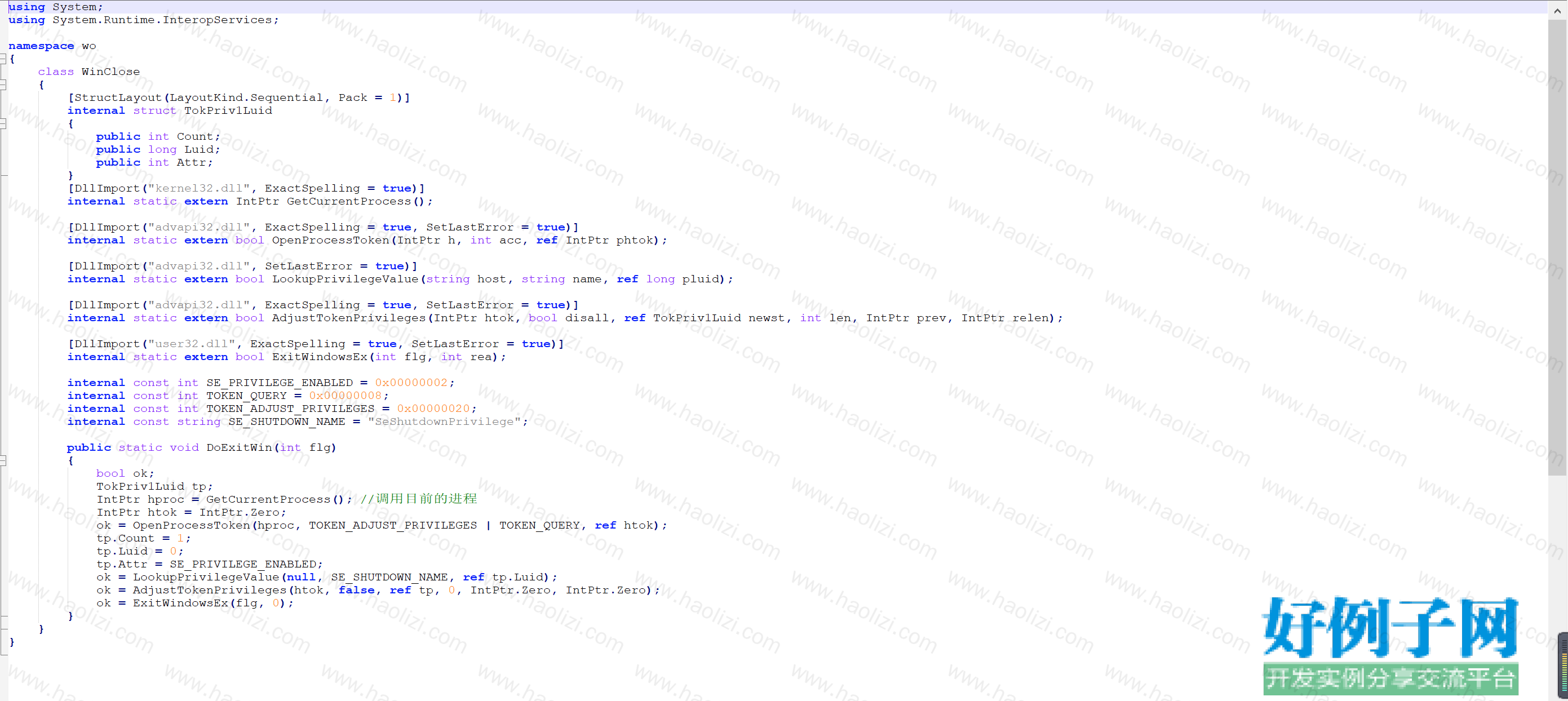Click struct name 'TokPriv1Luid' in its declaration
1568x701 pixels.
coord(228,111)
